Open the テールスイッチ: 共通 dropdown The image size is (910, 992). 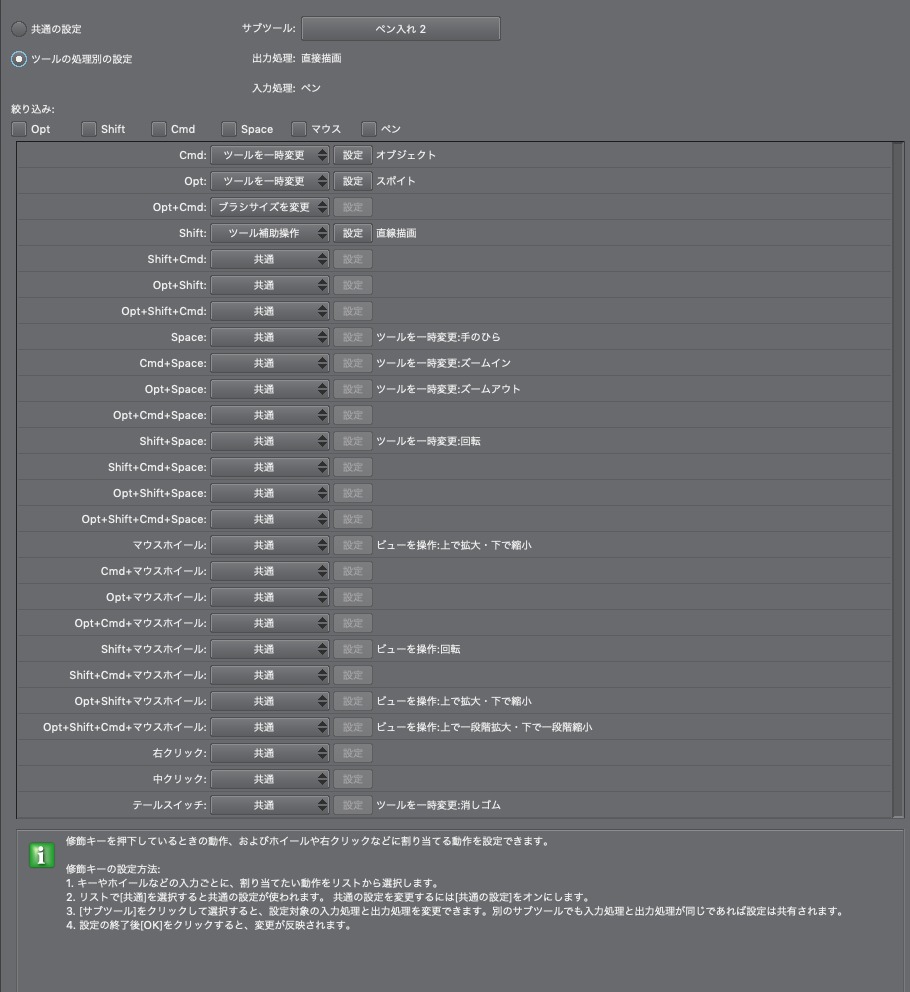point(270,805)
